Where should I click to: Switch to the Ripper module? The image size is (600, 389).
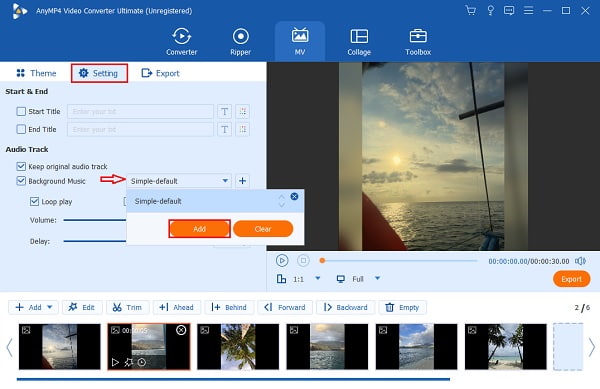click(240, 42)
